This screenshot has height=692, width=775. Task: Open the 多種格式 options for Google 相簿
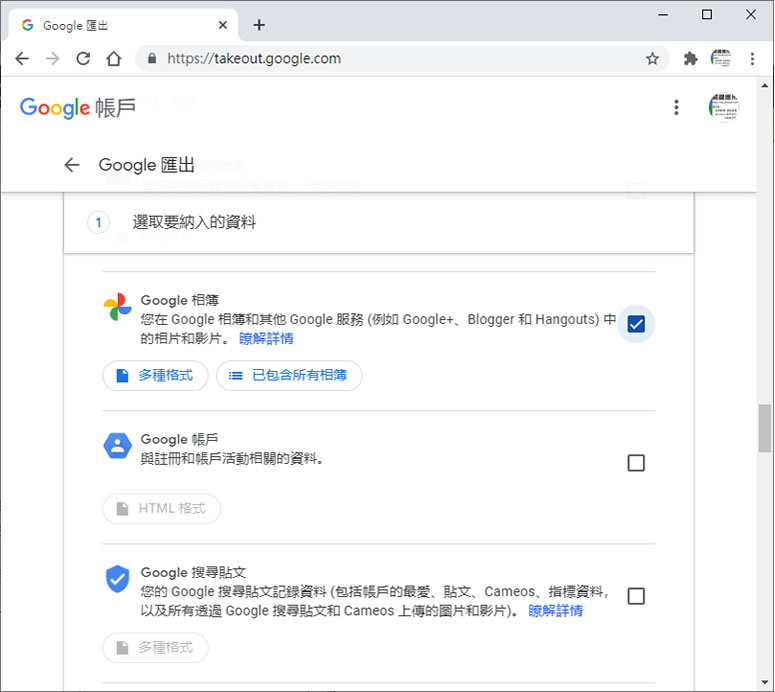(x=155, y=376)
